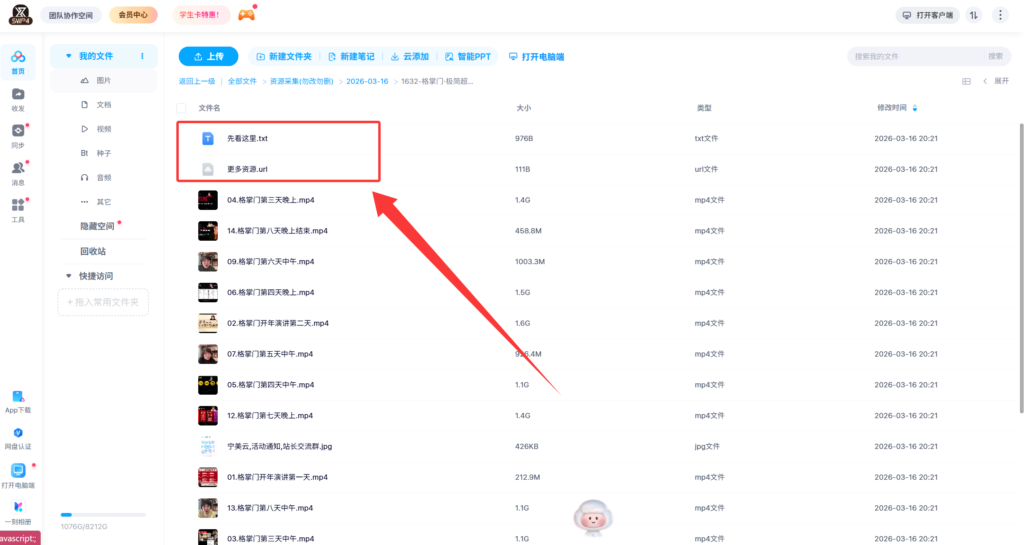The height and width of the screenshot is (545, 1024).
Task: Open 全部文件 breadcrumb link
Action: click(x=242, y=82)
